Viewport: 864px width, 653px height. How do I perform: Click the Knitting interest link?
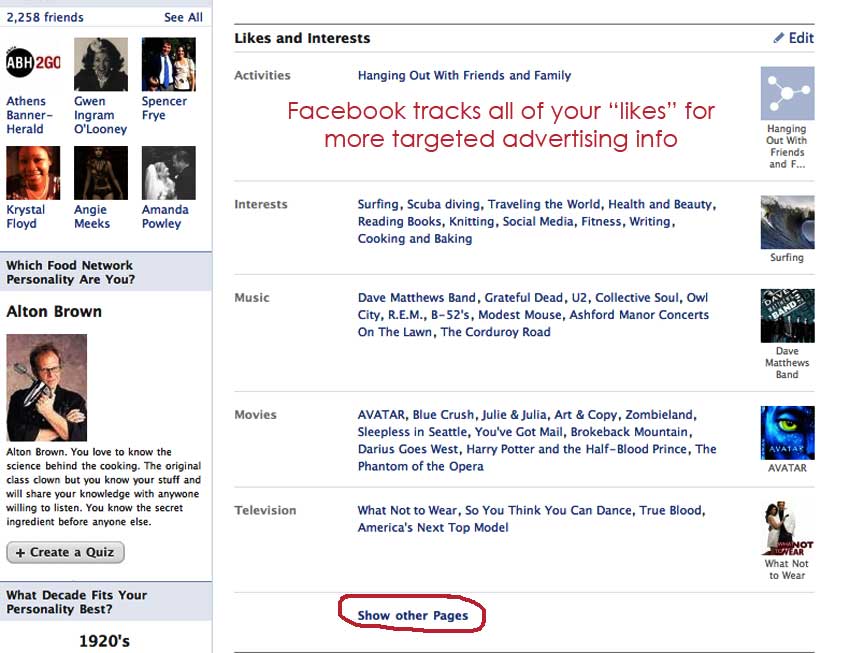click(472, 221)
